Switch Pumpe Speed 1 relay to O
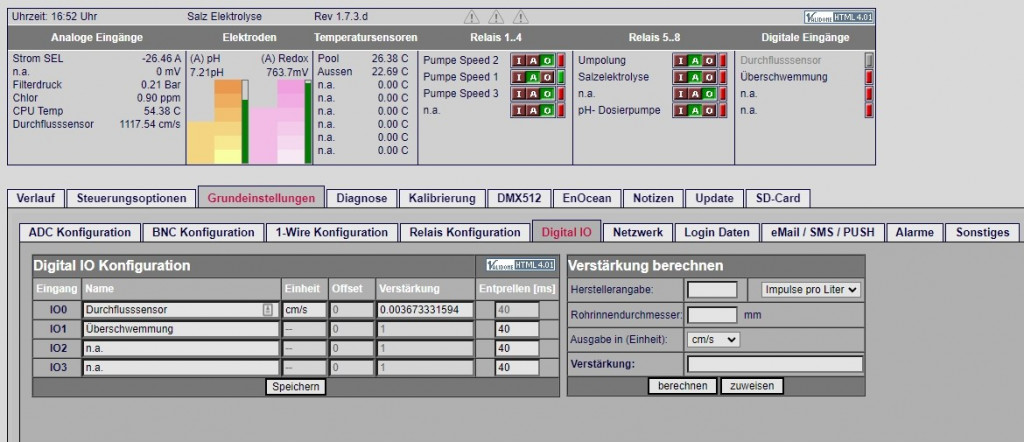 pos(547,77)
